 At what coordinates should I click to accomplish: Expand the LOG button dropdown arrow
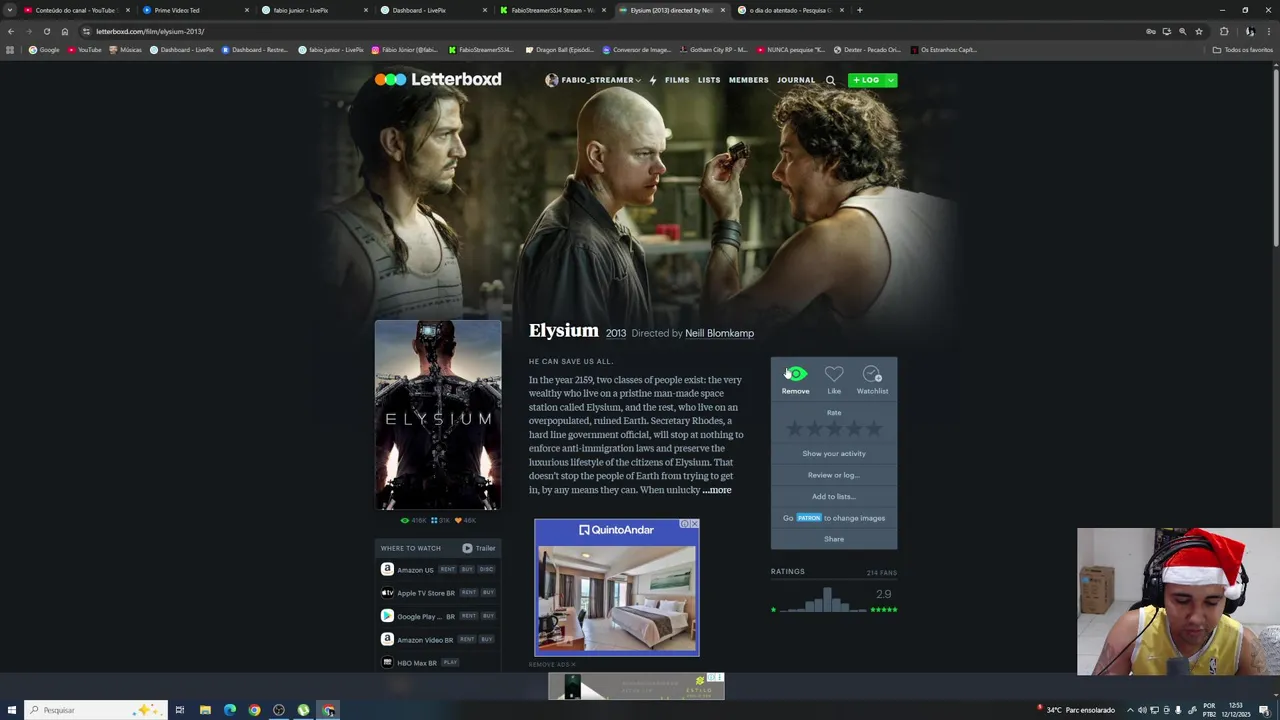891,80
